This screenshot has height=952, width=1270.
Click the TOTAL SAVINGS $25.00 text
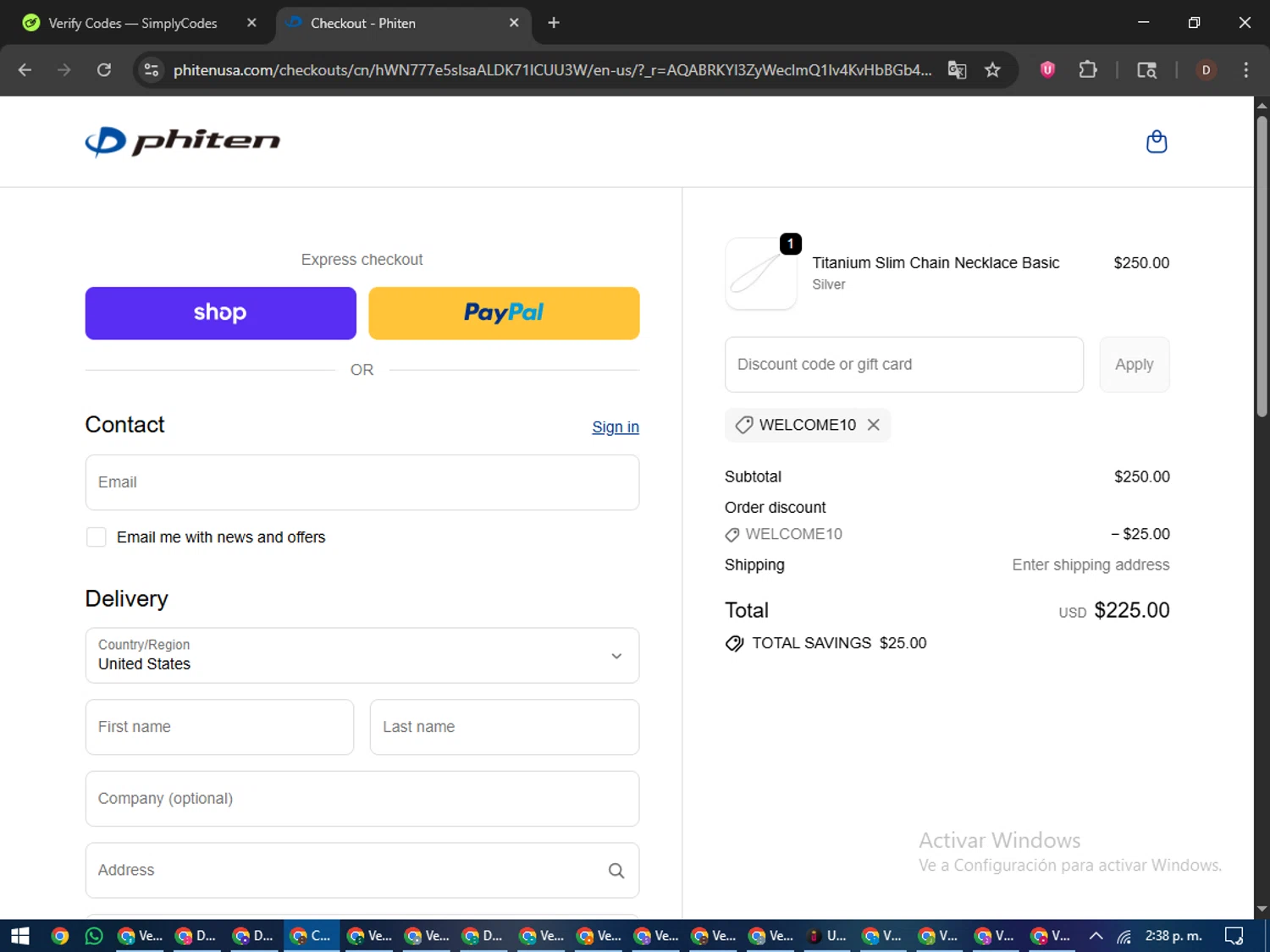[x=839, y=643]
